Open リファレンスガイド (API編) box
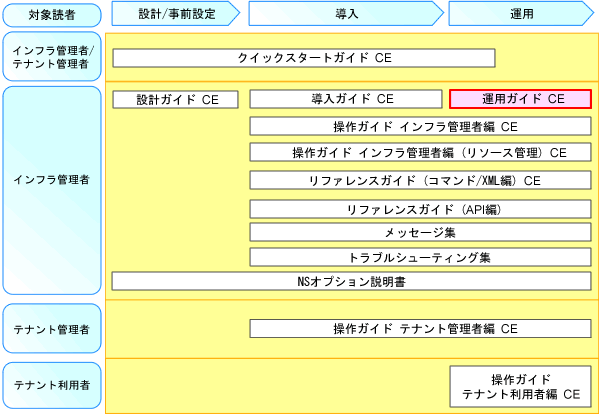599x415 pixels. coord(421,209)
